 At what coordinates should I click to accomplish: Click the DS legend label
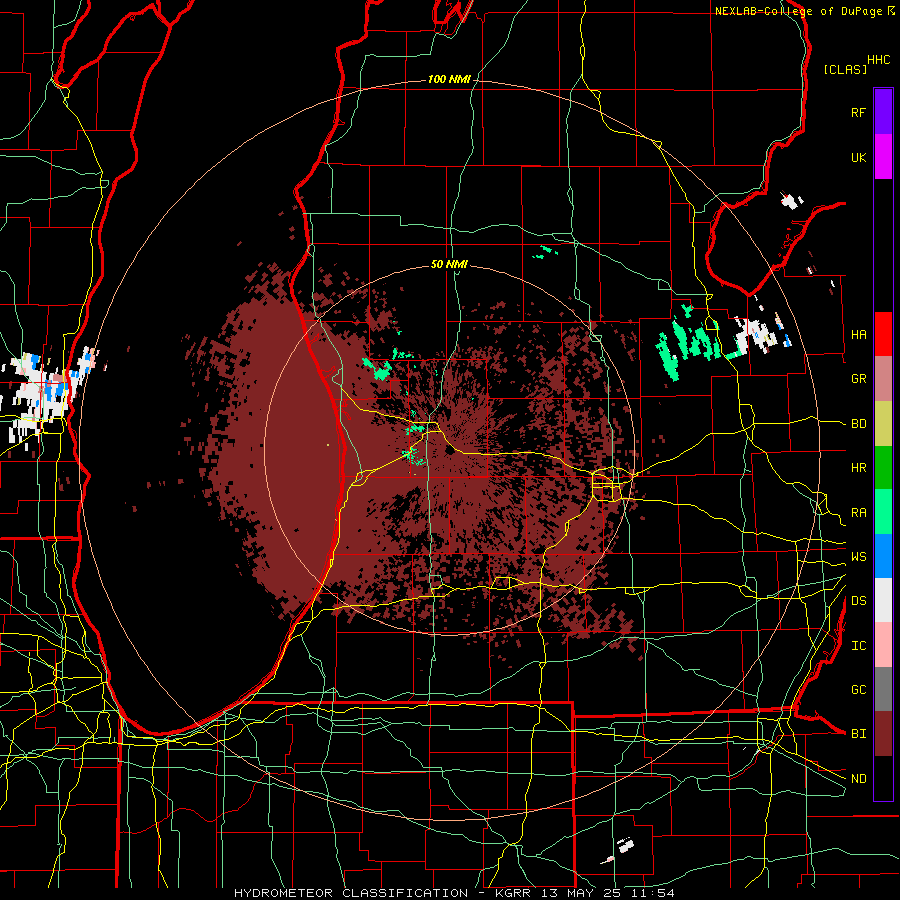(x=859, y=601)
